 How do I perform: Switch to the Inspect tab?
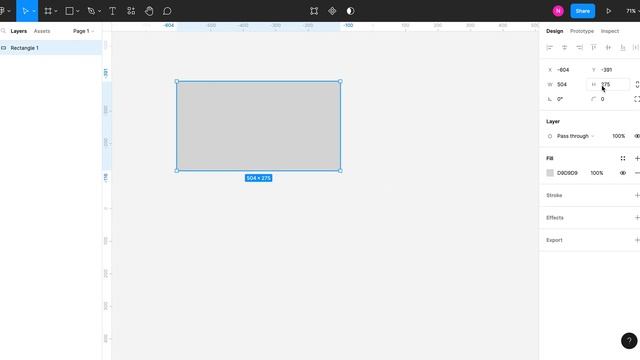pyautogui.click(x=610, y=31)
